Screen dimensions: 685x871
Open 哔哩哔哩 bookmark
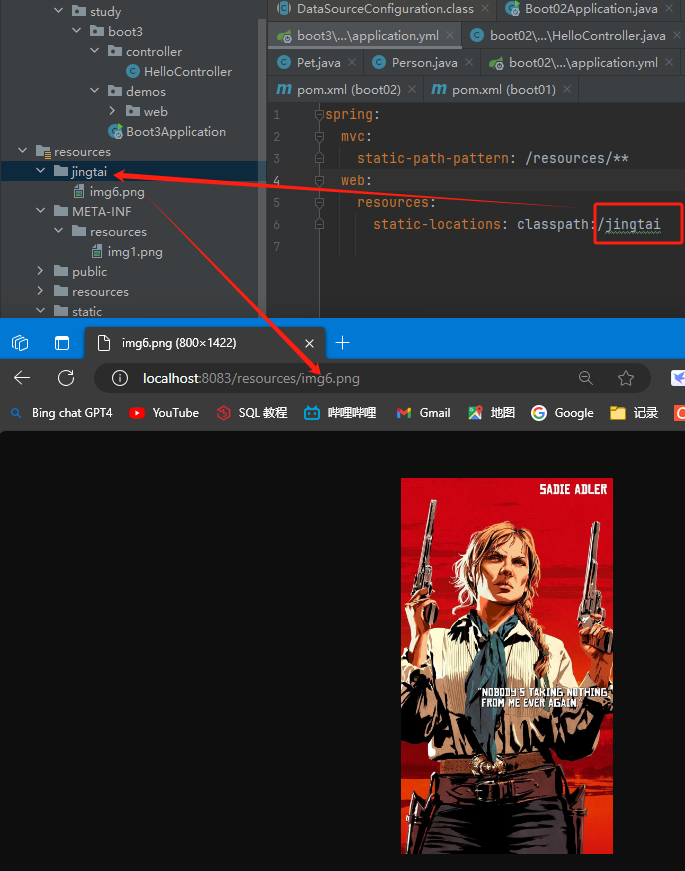tap(340, 413)
